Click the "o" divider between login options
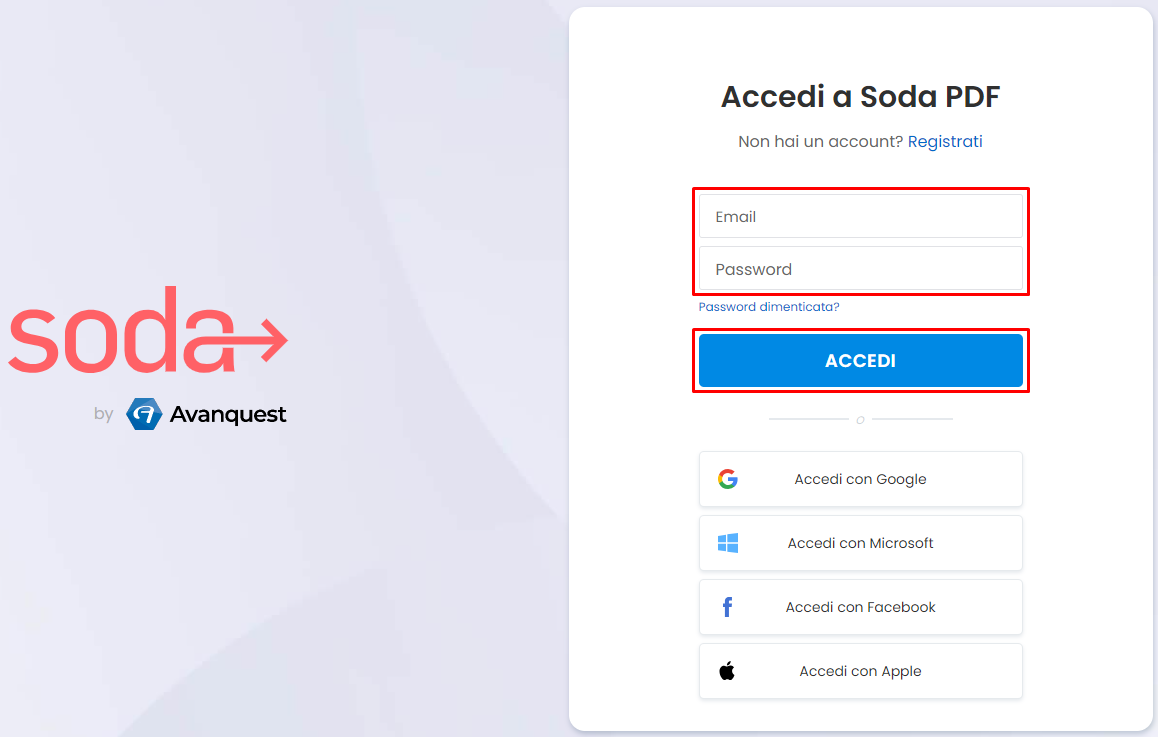 tap(860, 420)
